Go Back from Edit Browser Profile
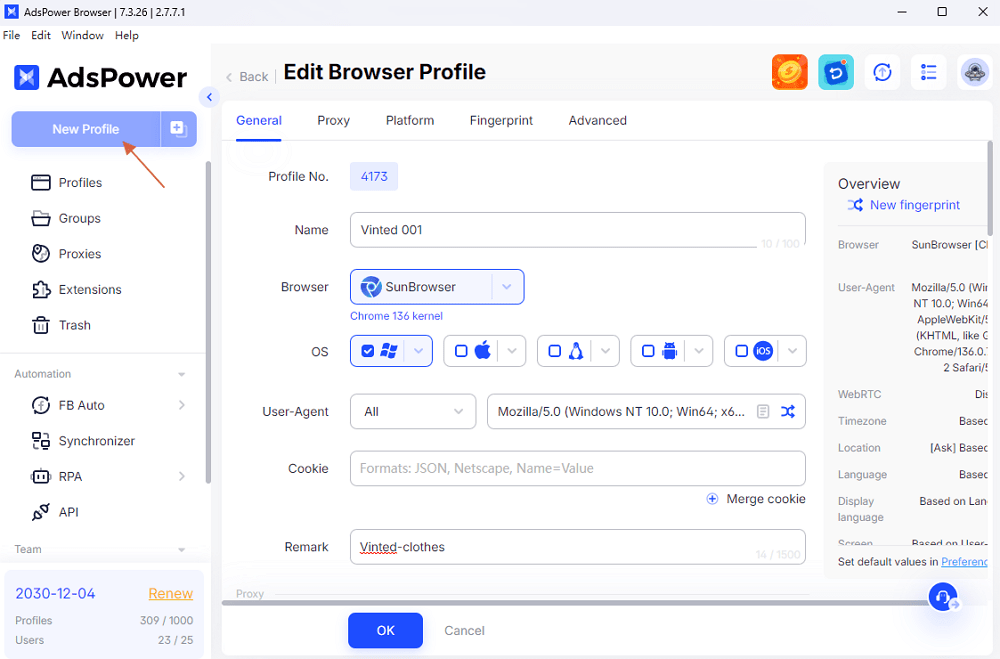This screenshot has width=1000, height=659. coord(247,77)
